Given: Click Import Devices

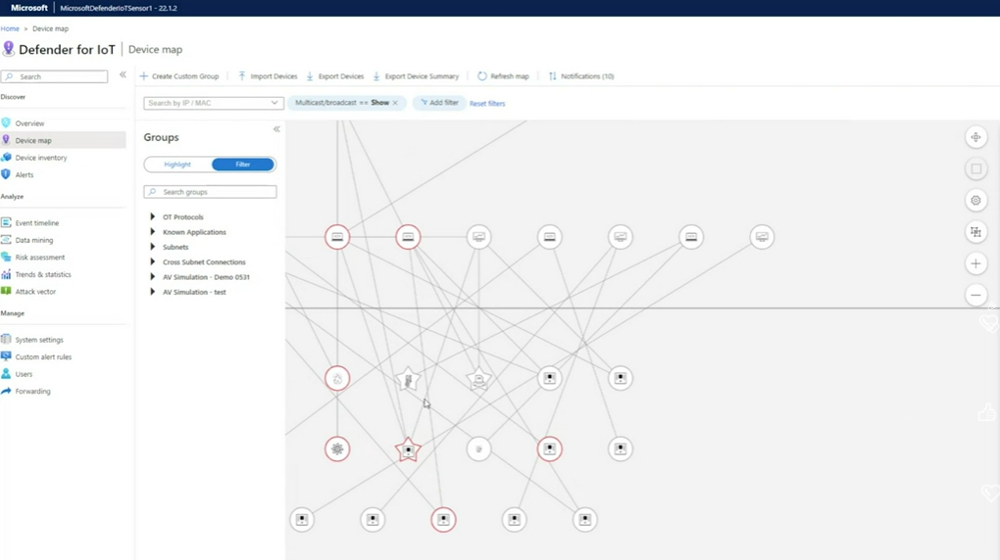Looking at the screenshot, I should point(268,76).
